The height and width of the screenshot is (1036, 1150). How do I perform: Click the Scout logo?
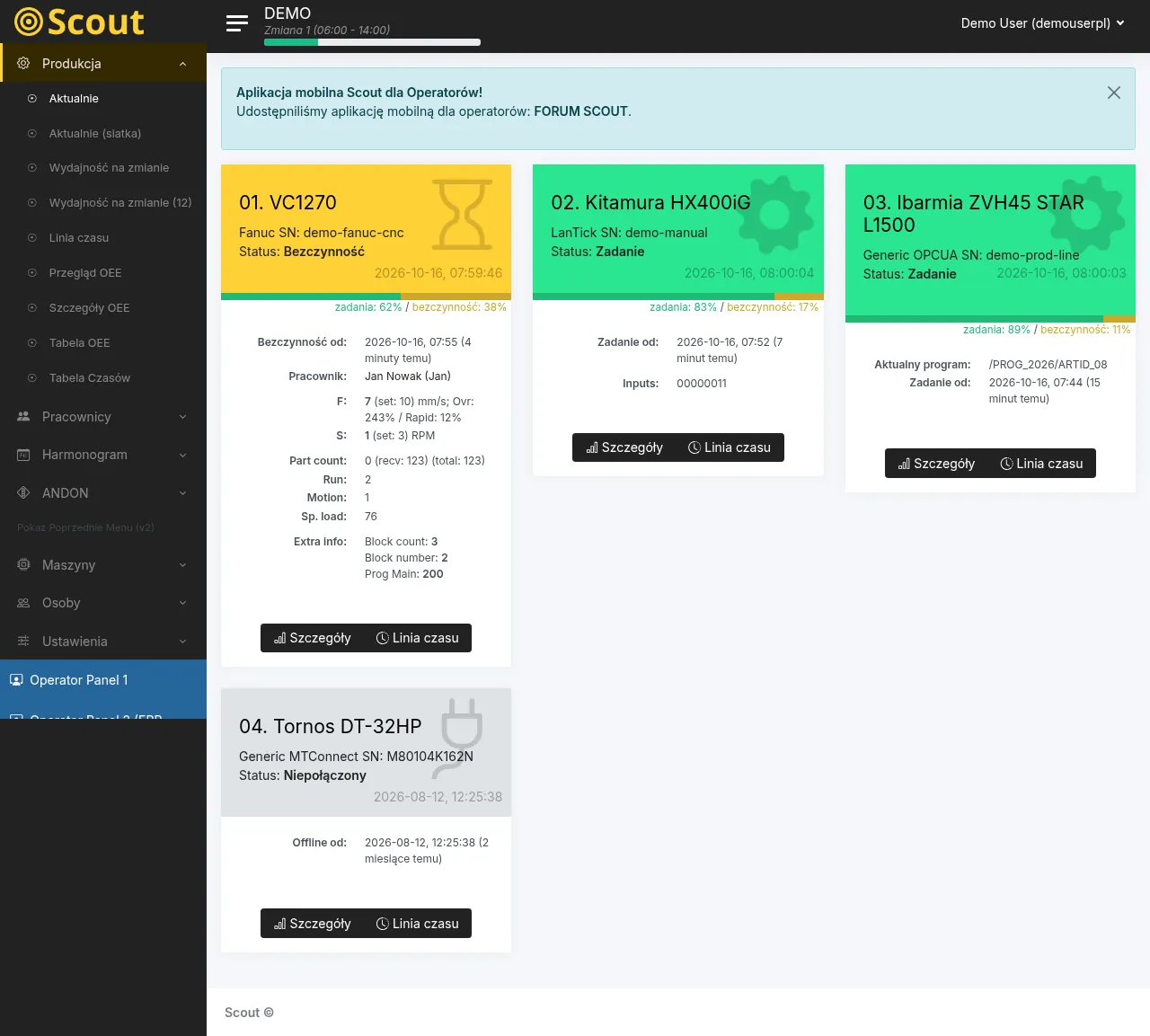80,22
